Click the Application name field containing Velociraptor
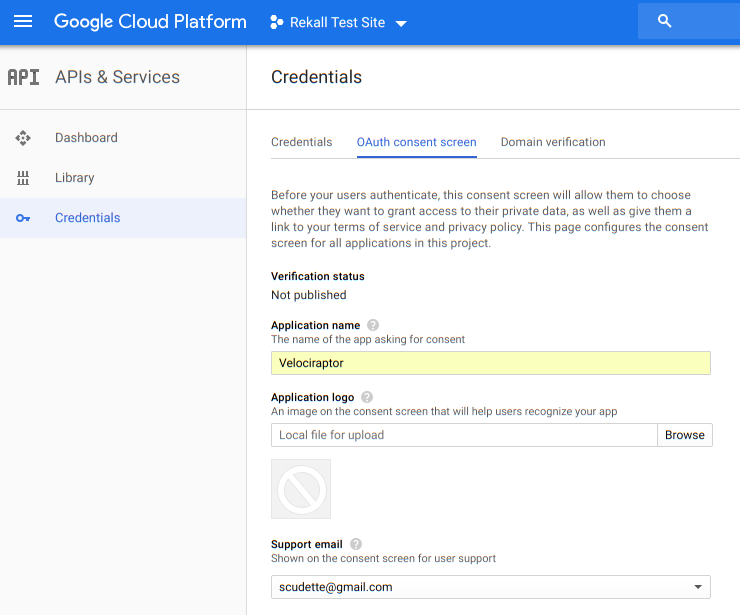This screenshot has width=740, height=615. click(490, 363)
